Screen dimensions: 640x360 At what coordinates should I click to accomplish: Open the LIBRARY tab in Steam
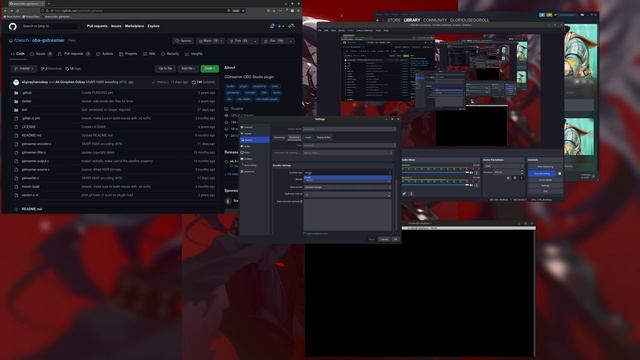tap(412, 20)
